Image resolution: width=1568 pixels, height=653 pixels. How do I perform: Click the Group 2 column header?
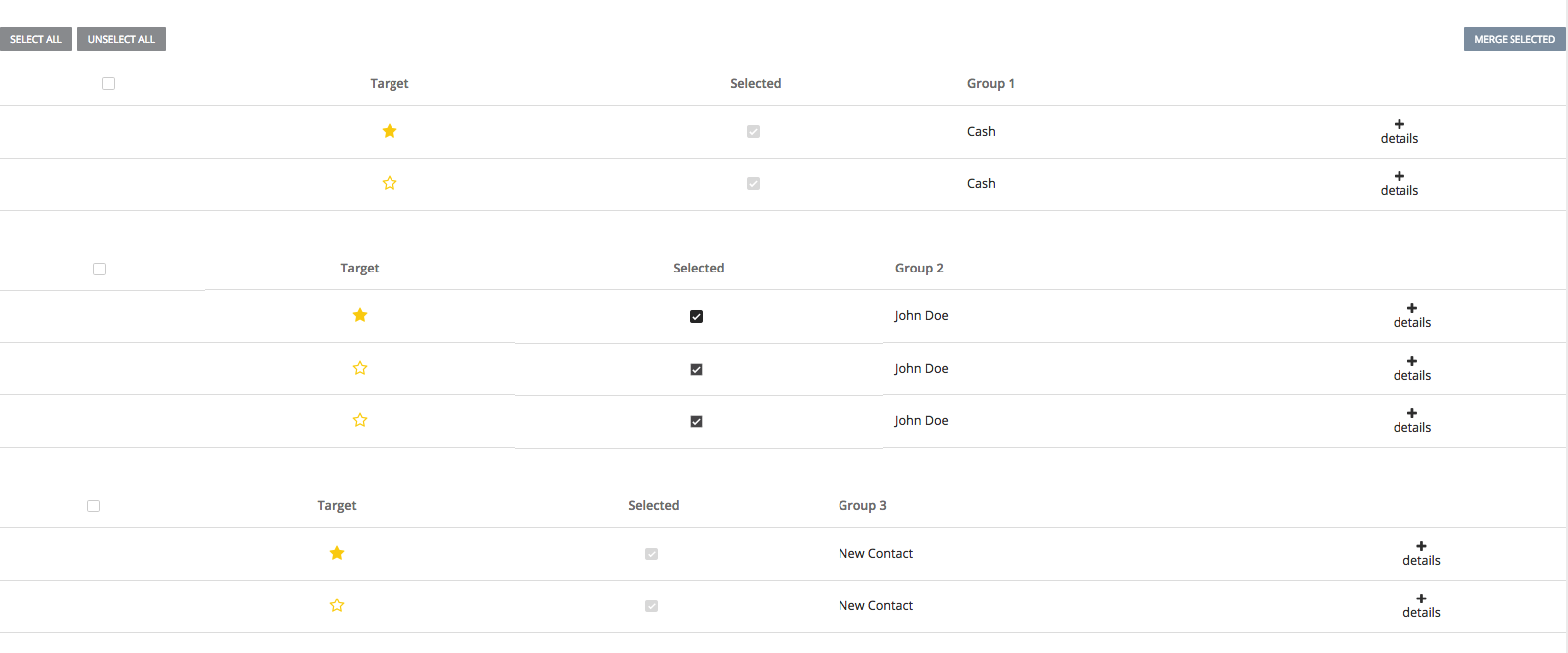coord(919,268)
